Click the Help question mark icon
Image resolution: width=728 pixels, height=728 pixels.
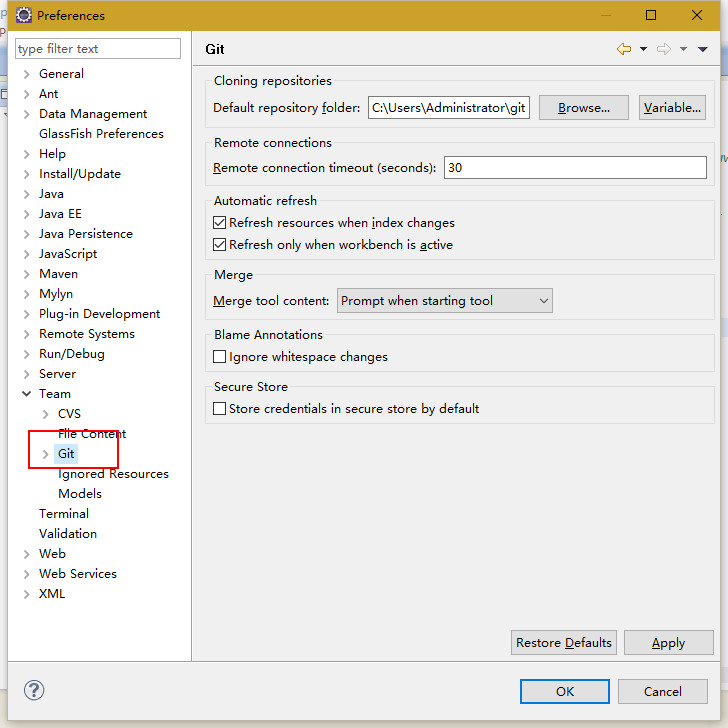pos(34,690)
